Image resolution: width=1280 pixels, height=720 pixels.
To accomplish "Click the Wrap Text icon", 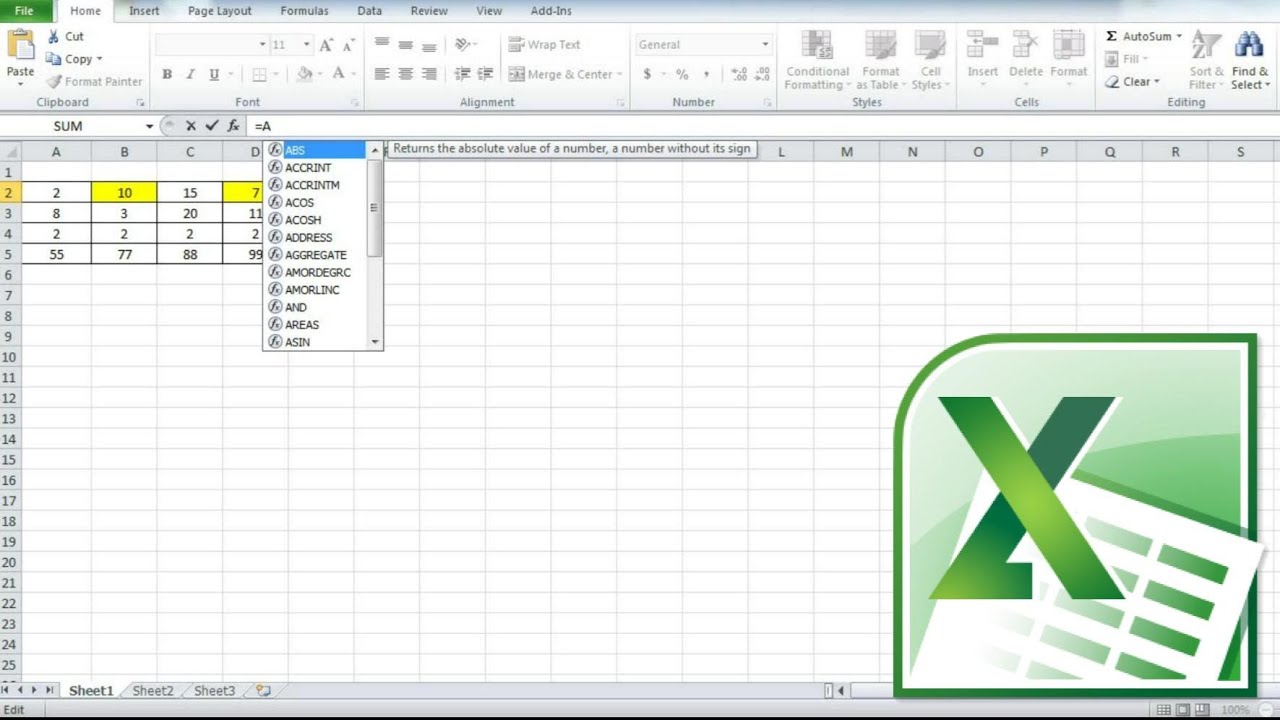I will 516,45.
